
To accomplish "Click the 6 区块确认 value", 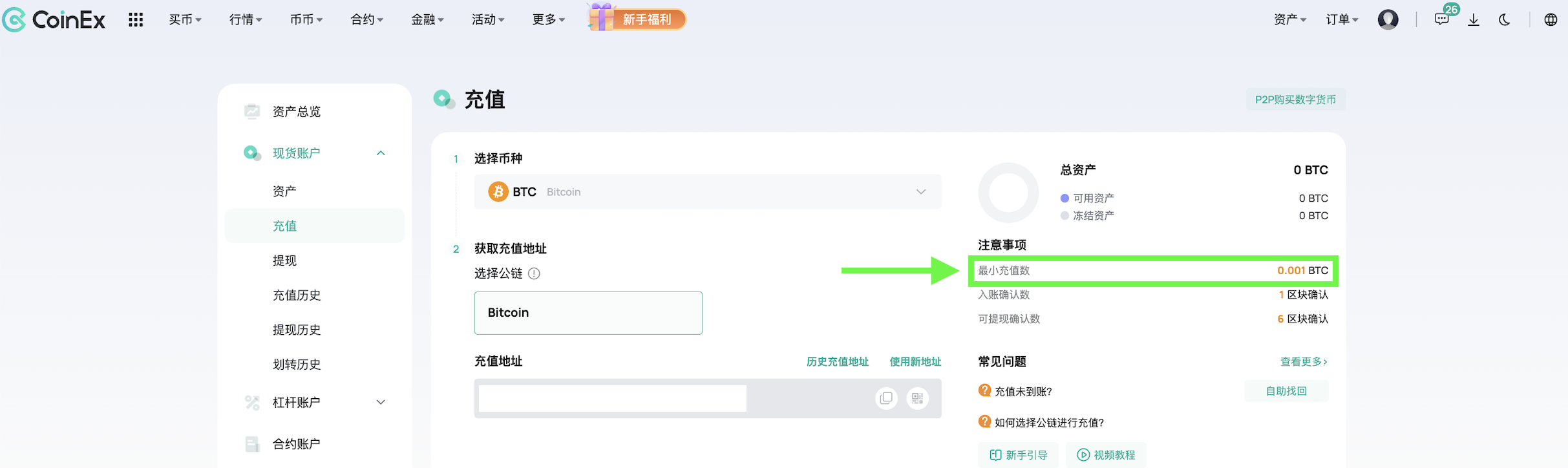I will pyautogui.click(x=1302, y=319).
